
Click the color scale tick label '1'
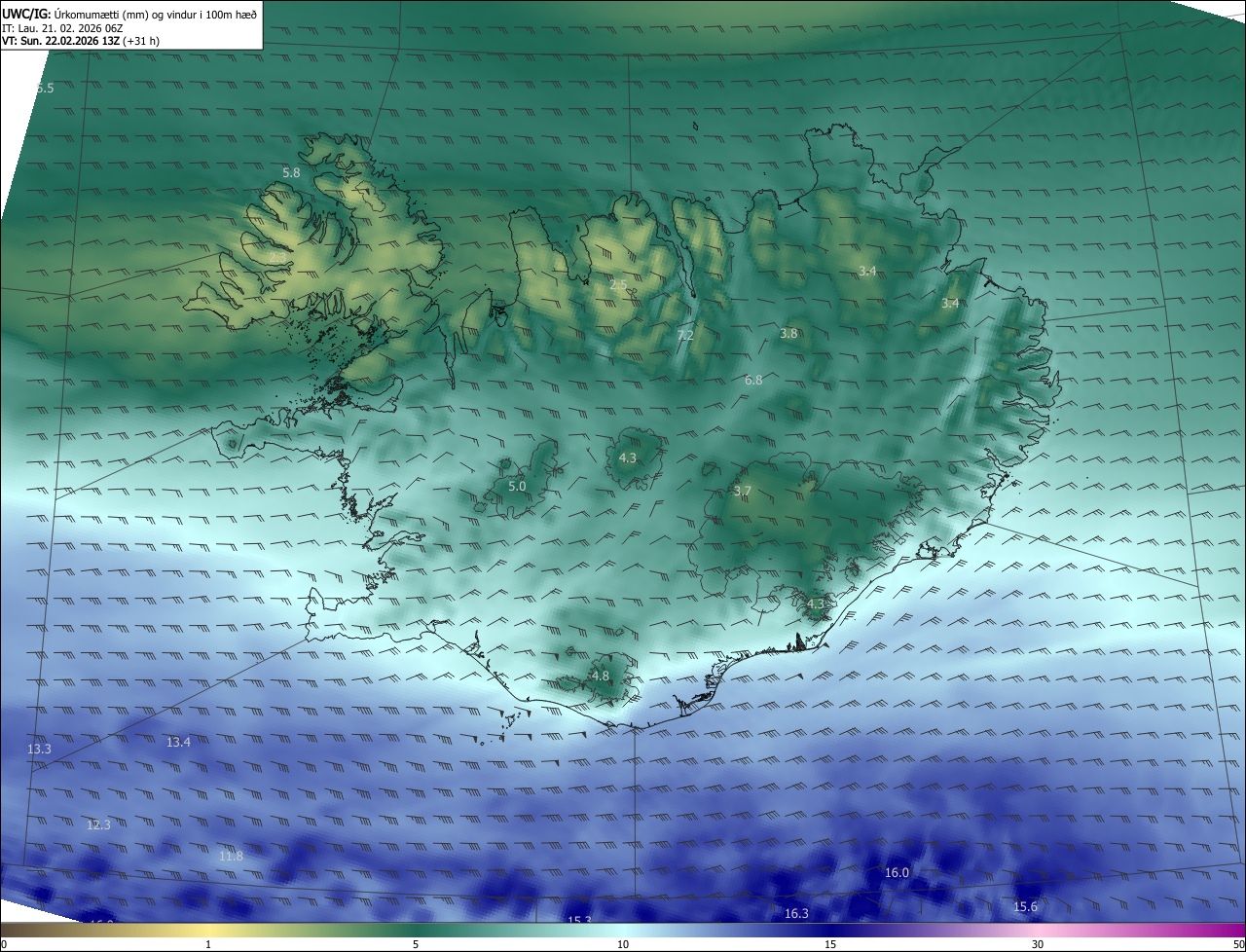[208, 944]
